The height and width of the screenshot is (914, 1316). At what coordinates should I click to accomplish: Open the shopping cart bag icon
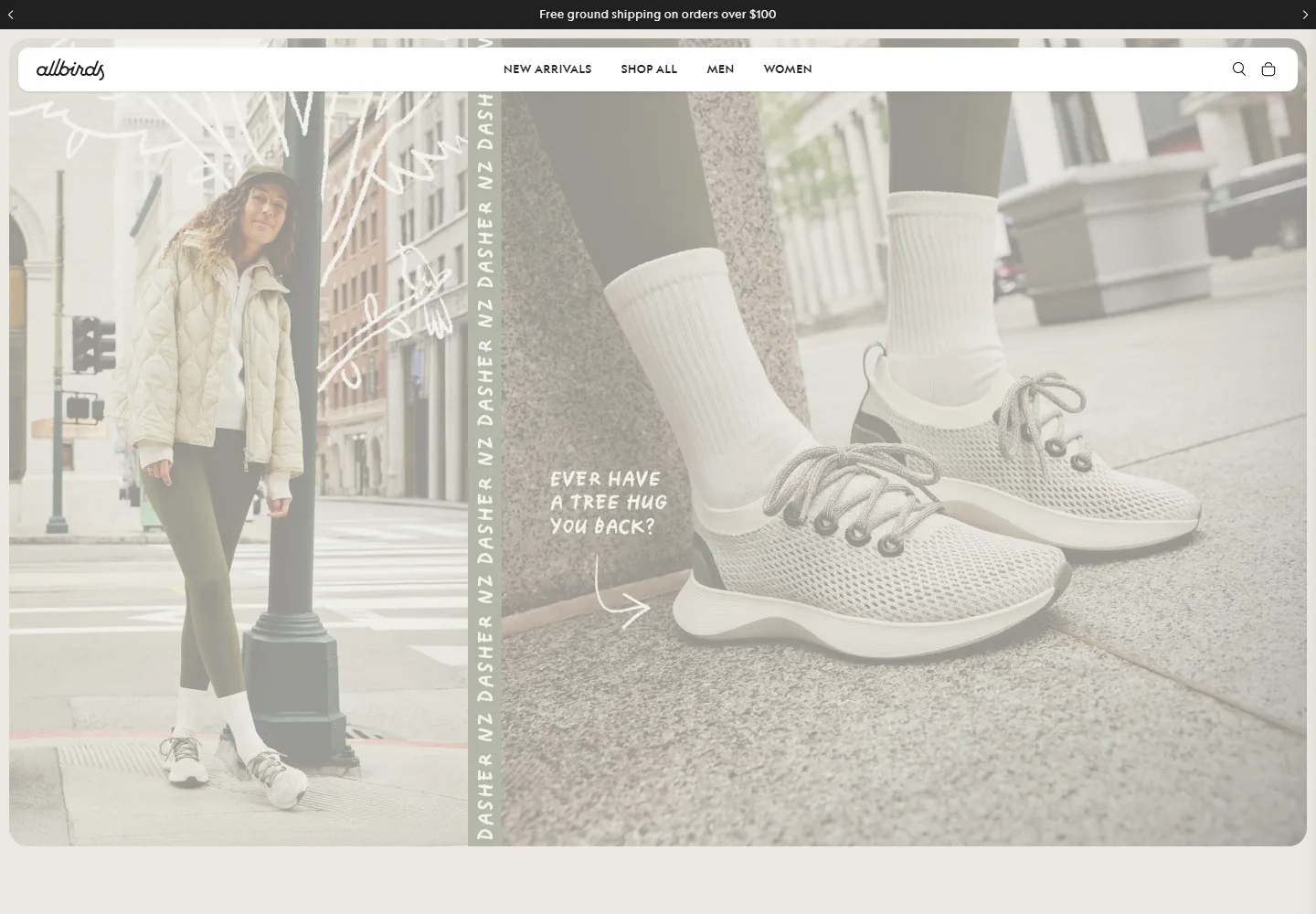pos(1268,69)
